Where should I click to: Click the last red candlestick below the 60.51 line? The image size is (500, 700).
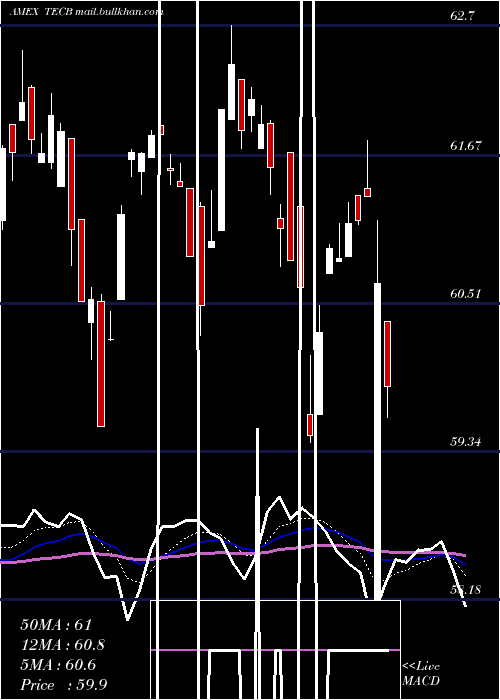[x=388, y=354]
